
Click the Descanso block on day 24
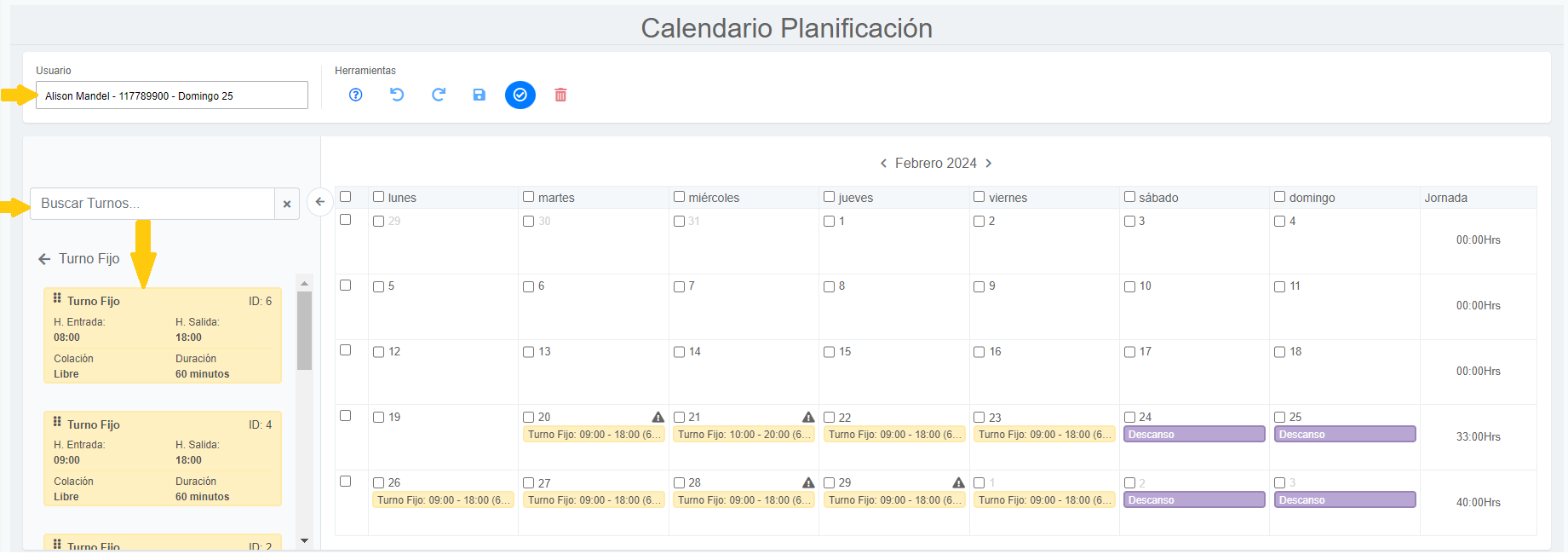click(x=1194, y=435)
